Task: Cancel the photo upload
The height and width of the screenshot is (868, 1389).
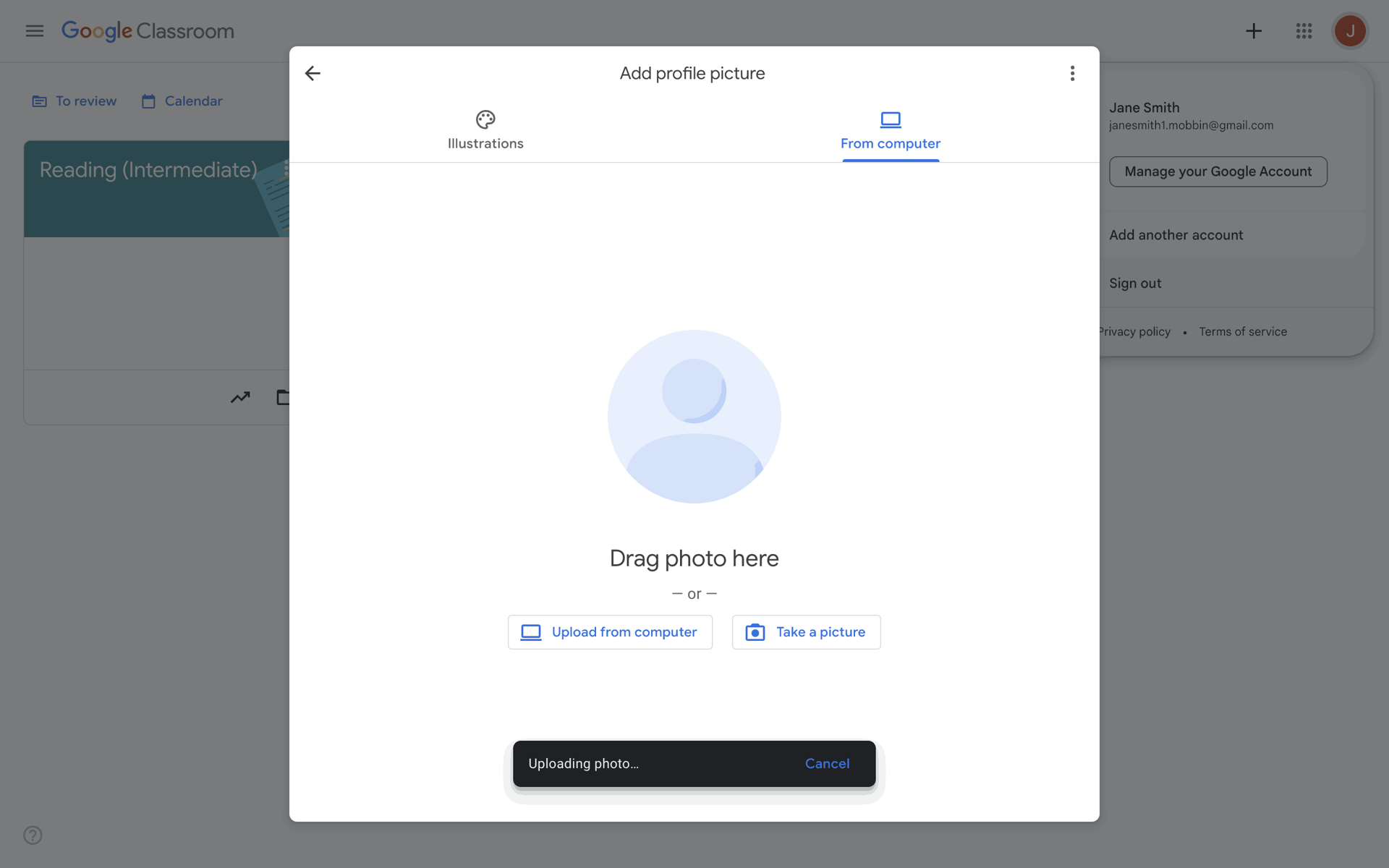Action: [827, 764]
